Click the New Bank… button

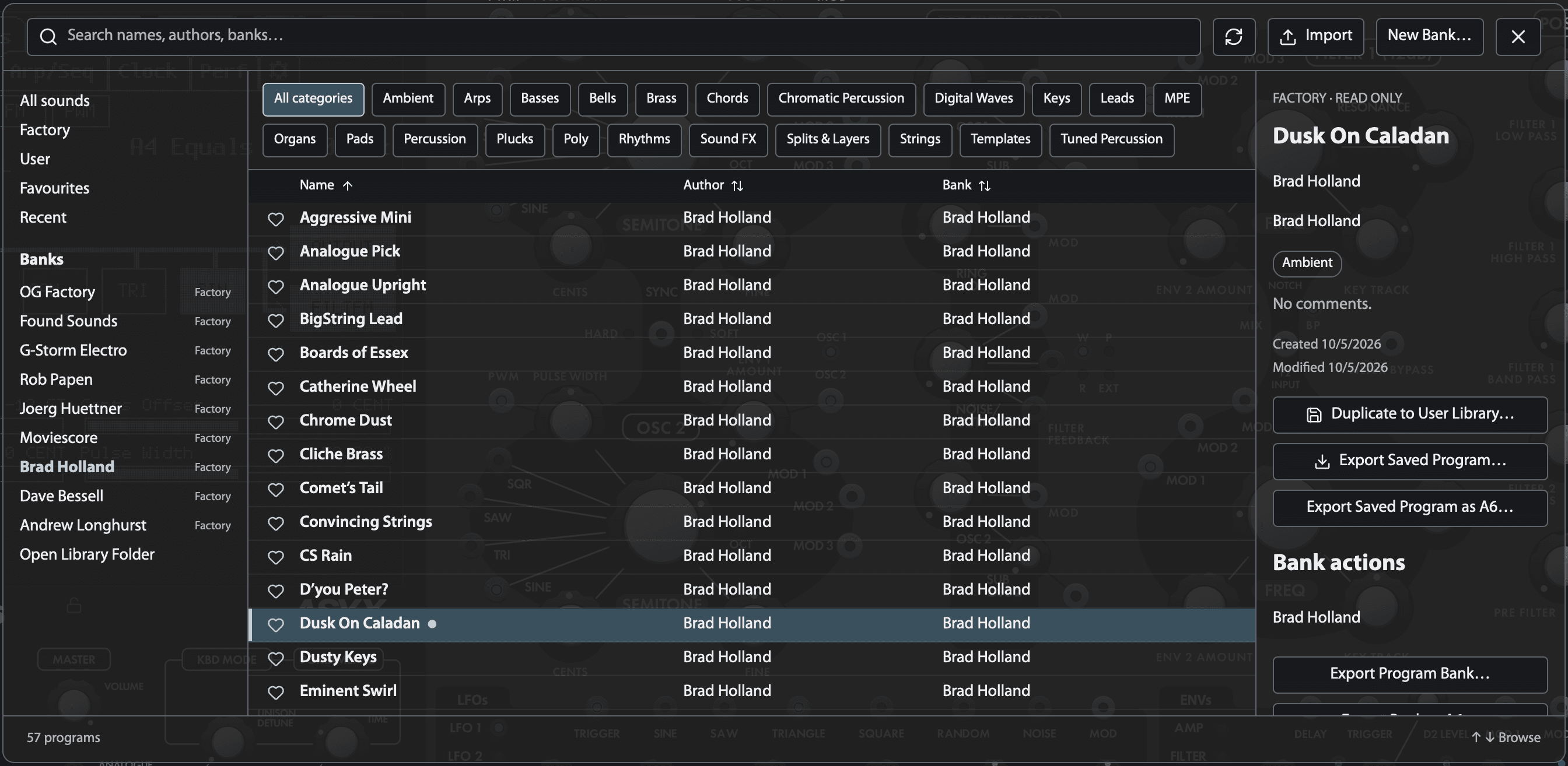1429,37
